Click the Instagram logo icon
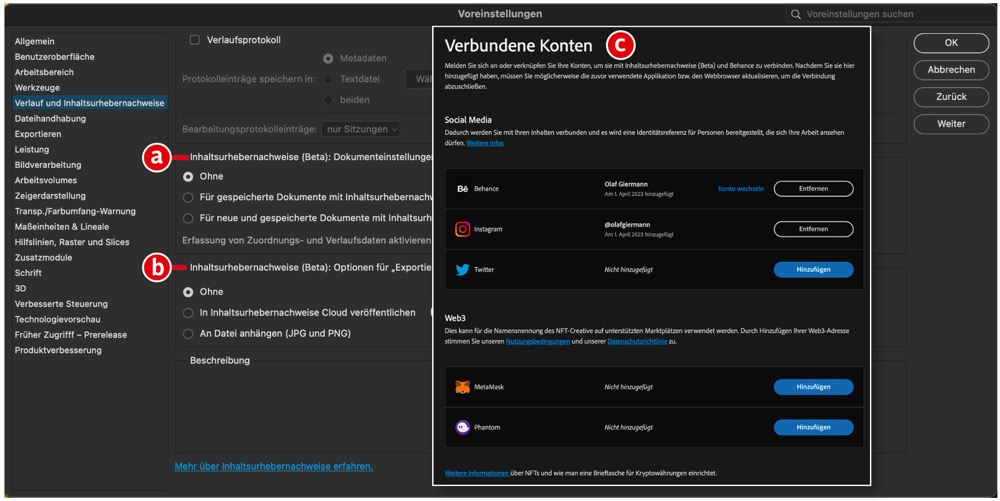1000x501 pixels. [462, 229]
